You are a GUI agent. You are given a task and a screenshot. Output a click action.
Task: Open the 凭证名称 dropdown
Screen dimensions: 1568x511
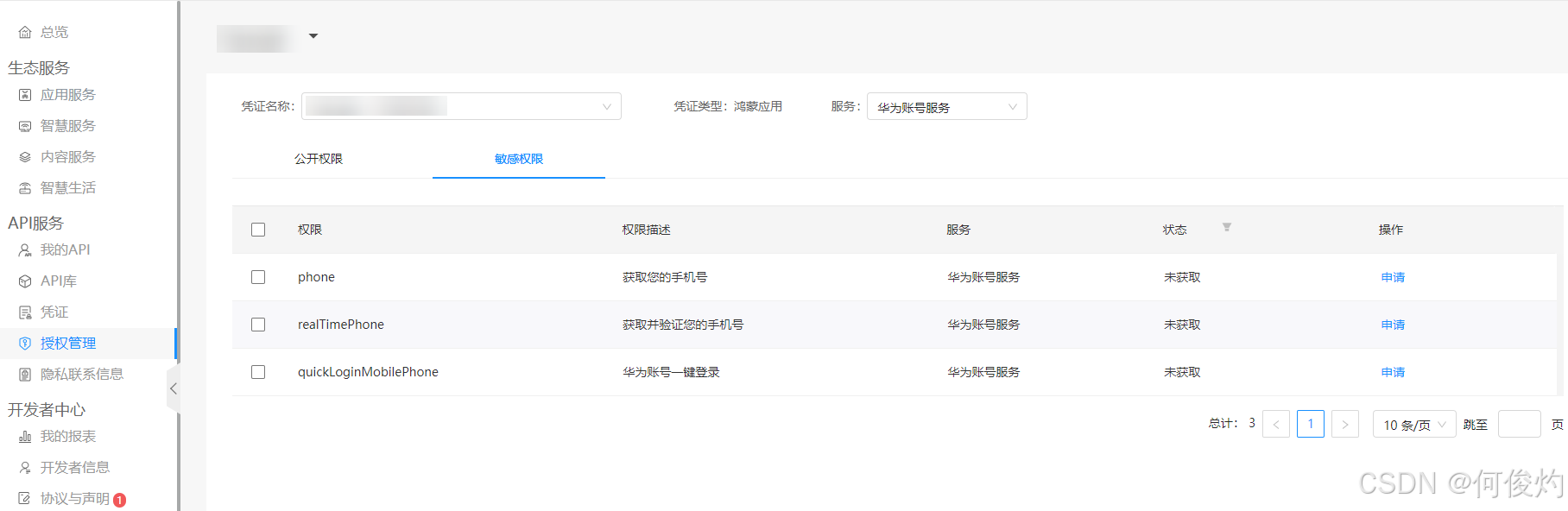coord(461,106)
